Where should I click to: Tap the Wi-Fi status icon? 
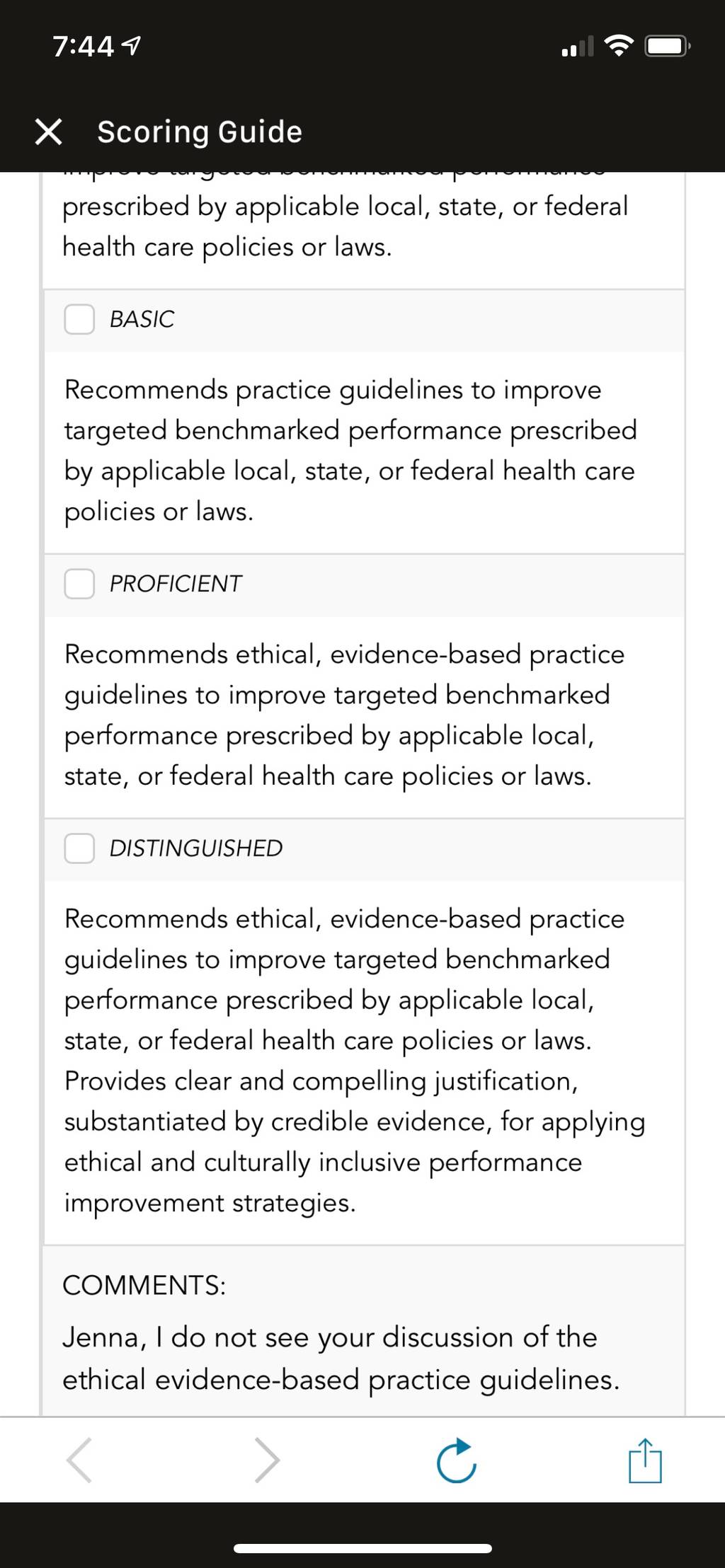[619, 46]
